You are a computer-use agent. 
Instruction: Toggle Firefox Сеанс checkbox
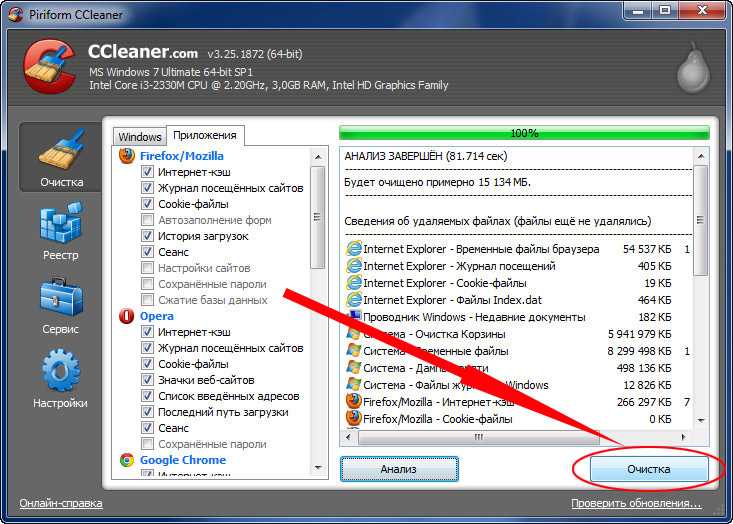pyautogui.click(x=147, y=252)
